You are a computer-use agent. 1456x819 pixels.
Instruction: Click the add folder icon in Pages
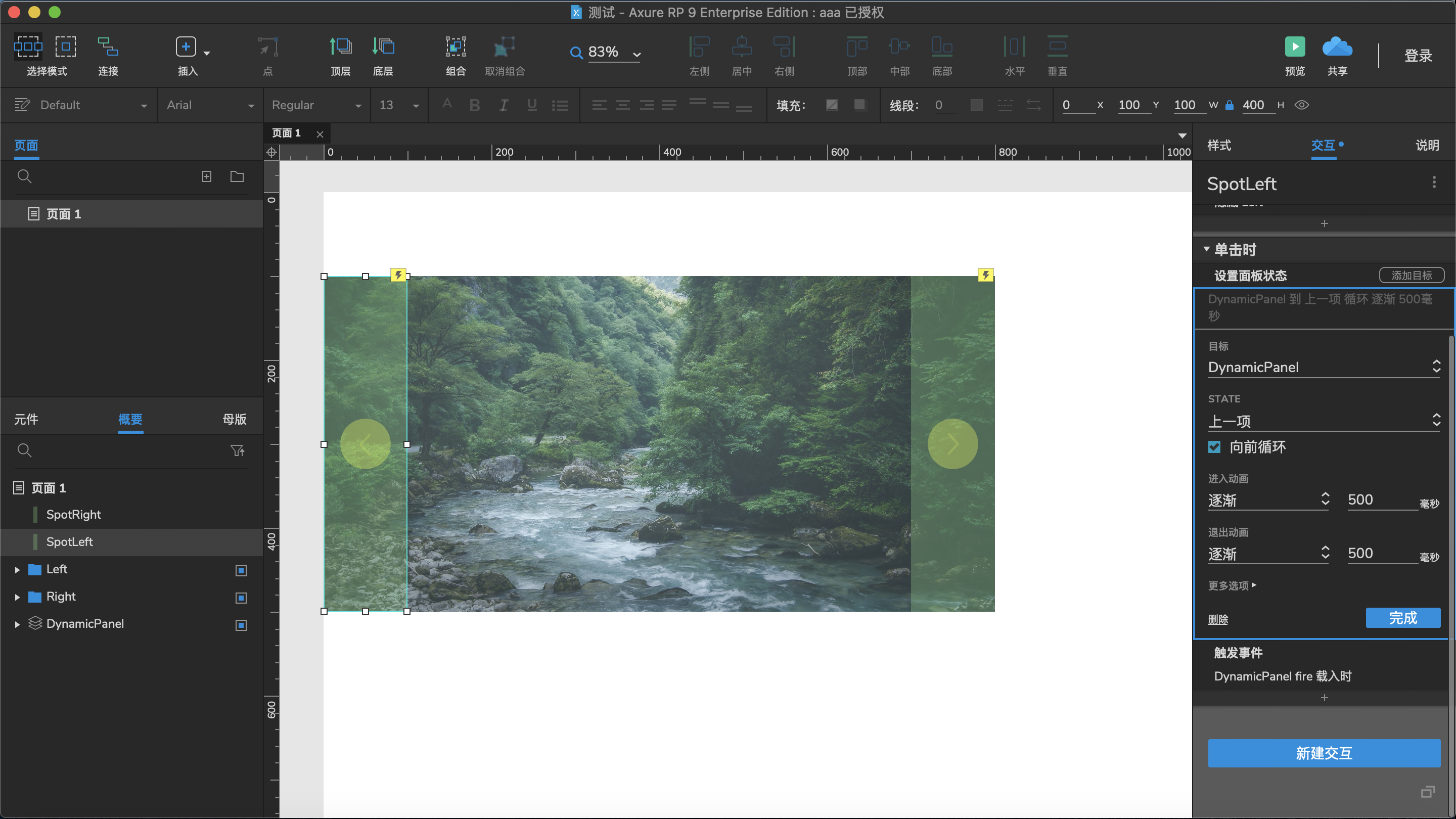click(237, 177)
